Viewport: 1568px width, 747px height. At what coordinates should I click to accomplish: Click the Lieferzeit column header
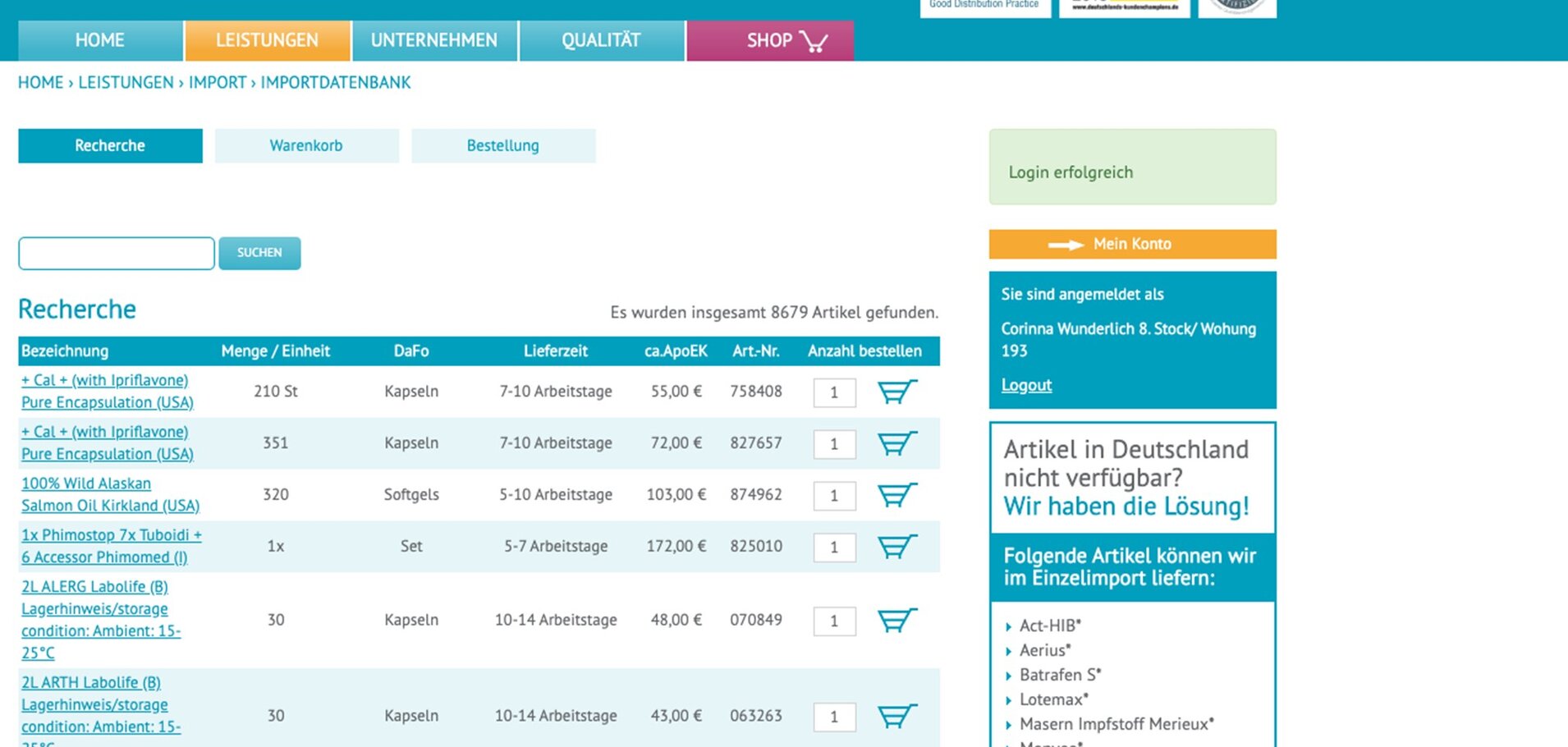pos(556,351)
